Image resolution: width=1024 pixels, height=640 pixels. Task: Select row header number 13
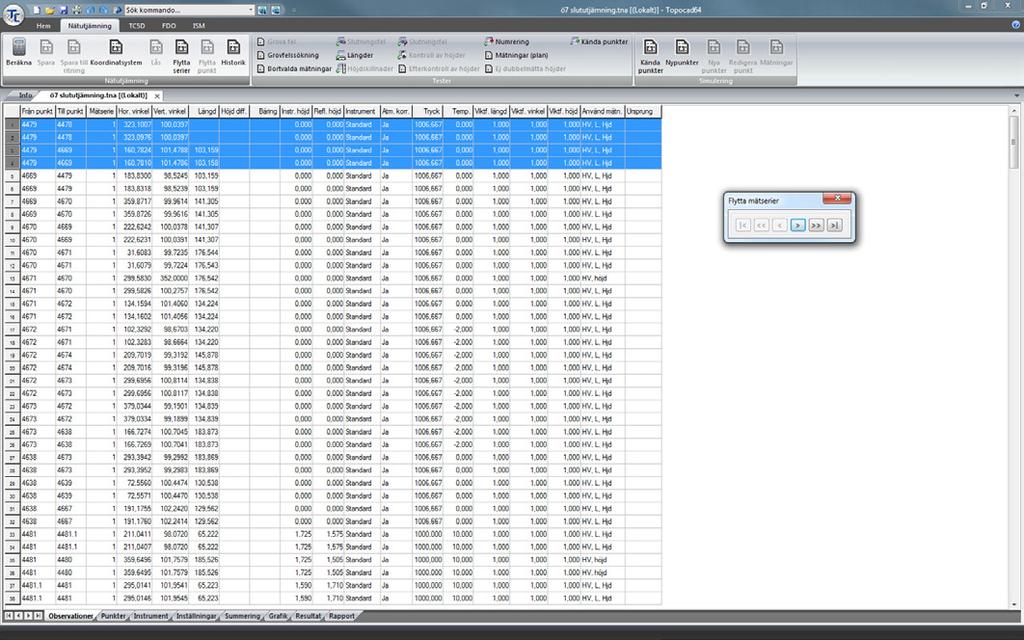(x=12, y=278)
